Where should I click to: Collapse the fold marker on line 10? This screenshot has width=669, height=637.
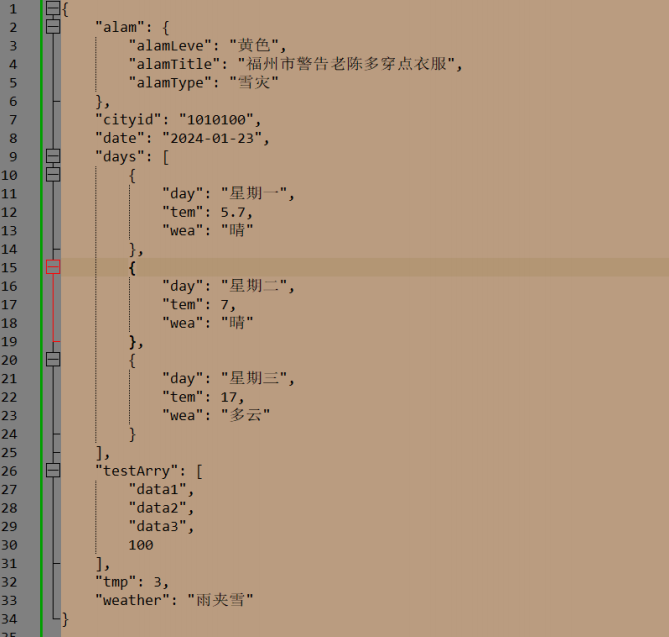[x=53, y=175]
